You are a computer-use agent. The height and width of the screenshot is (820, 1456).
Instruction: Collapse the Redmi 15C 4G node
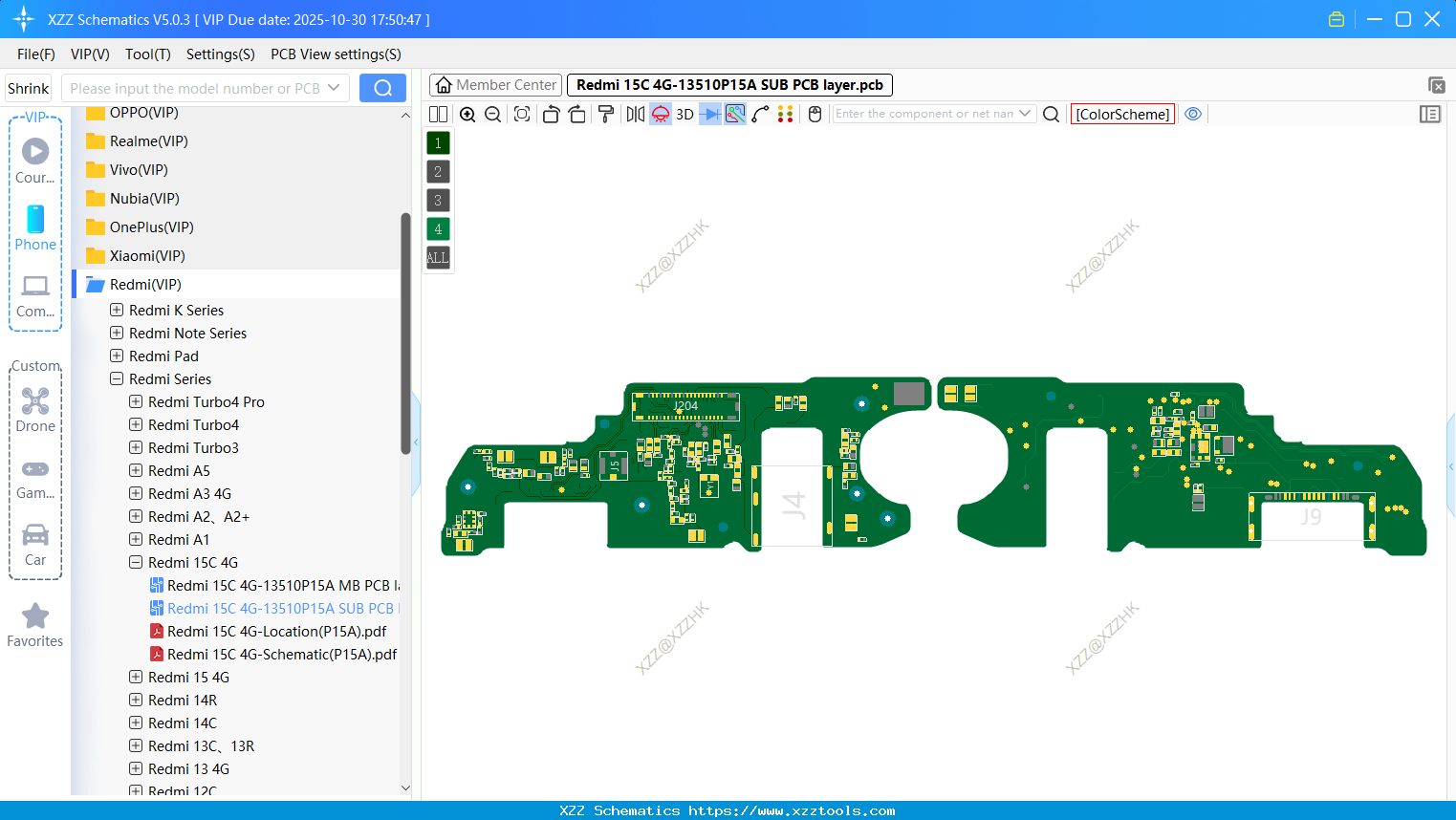tap(136, 562)
